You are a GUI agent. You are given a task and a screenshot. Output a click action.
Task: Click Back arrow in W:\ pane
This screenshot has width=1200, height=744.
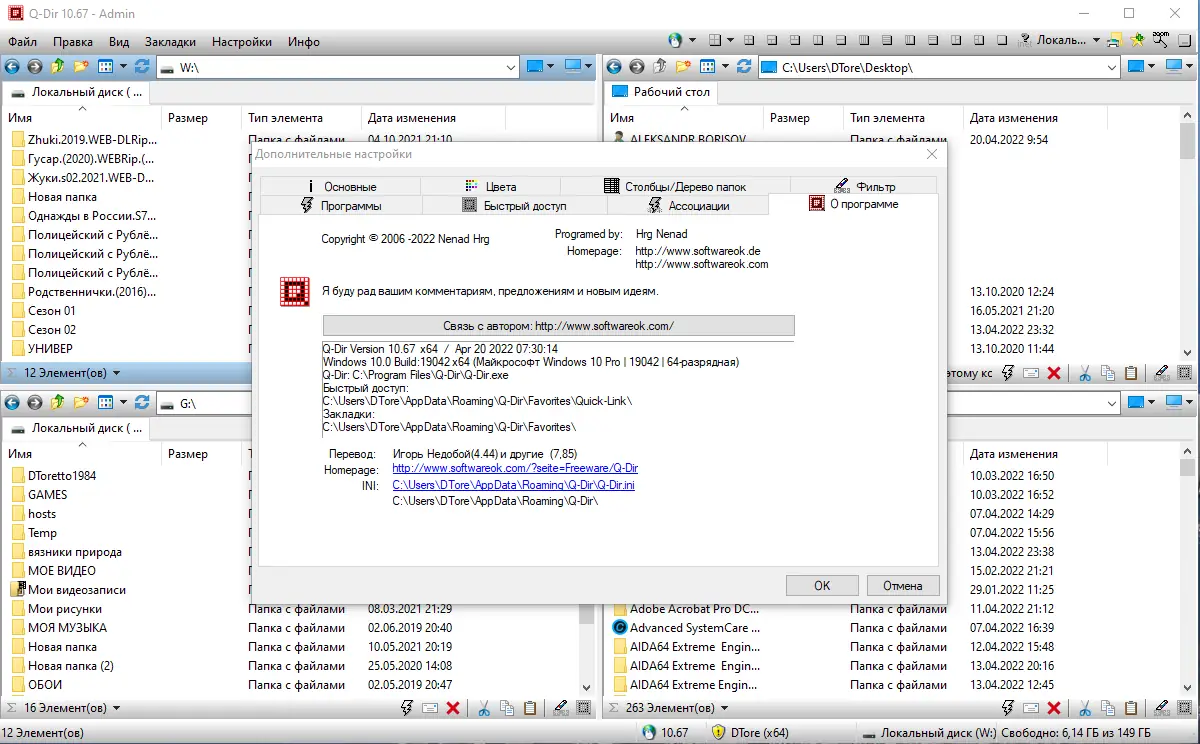12,67
